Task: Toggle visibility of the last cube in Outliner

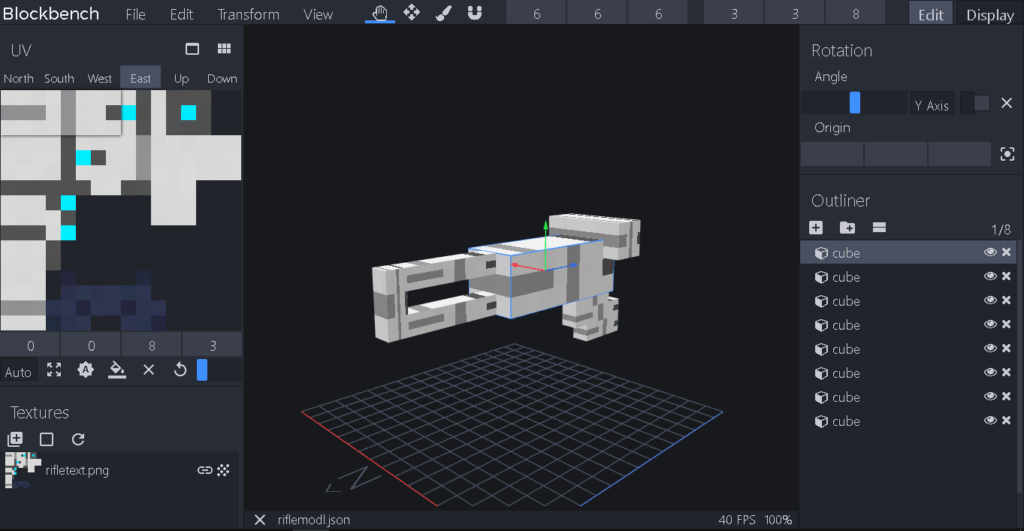Action: click(x=989, y=421)
